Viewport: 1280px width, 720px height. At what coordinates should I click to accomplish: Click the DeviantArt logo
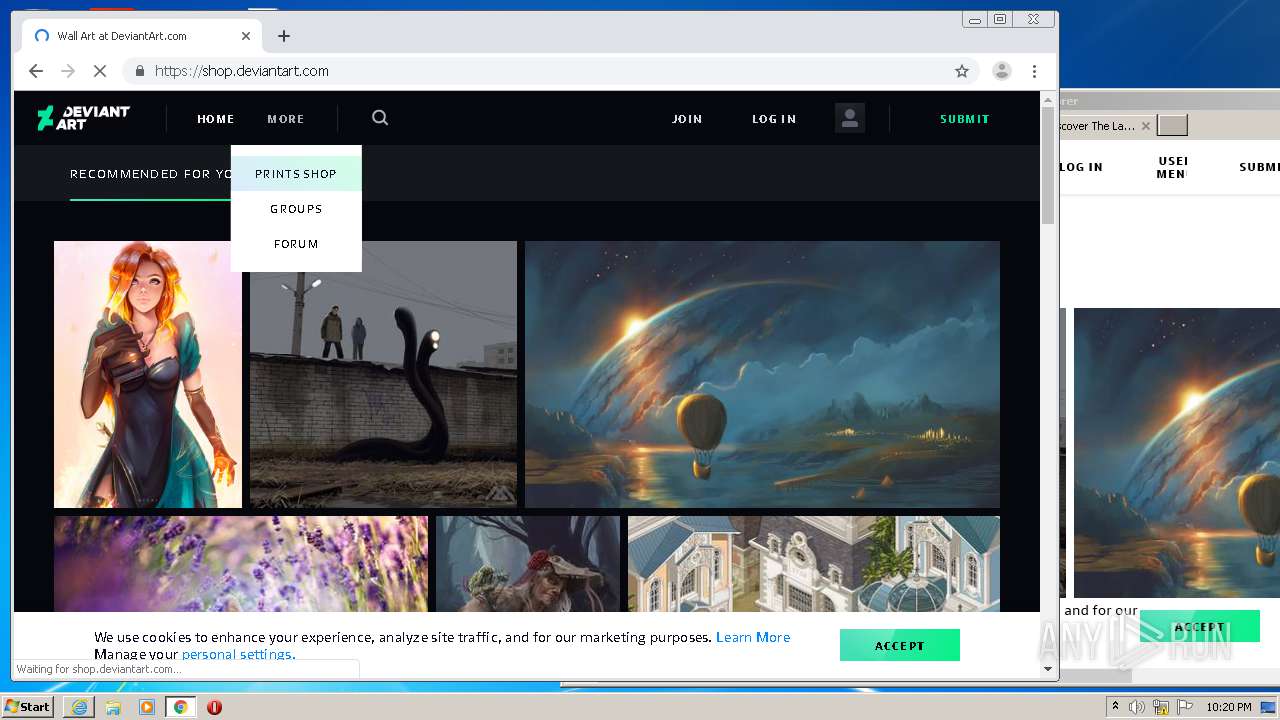click(x=83, y=118)
